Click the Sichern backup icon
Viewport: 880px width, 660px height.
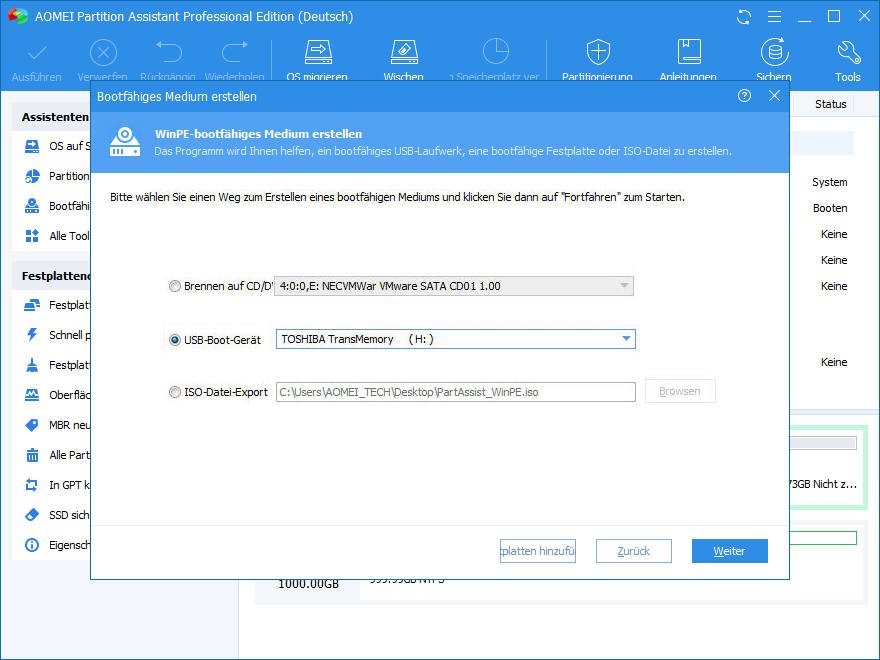coord(774,52)
